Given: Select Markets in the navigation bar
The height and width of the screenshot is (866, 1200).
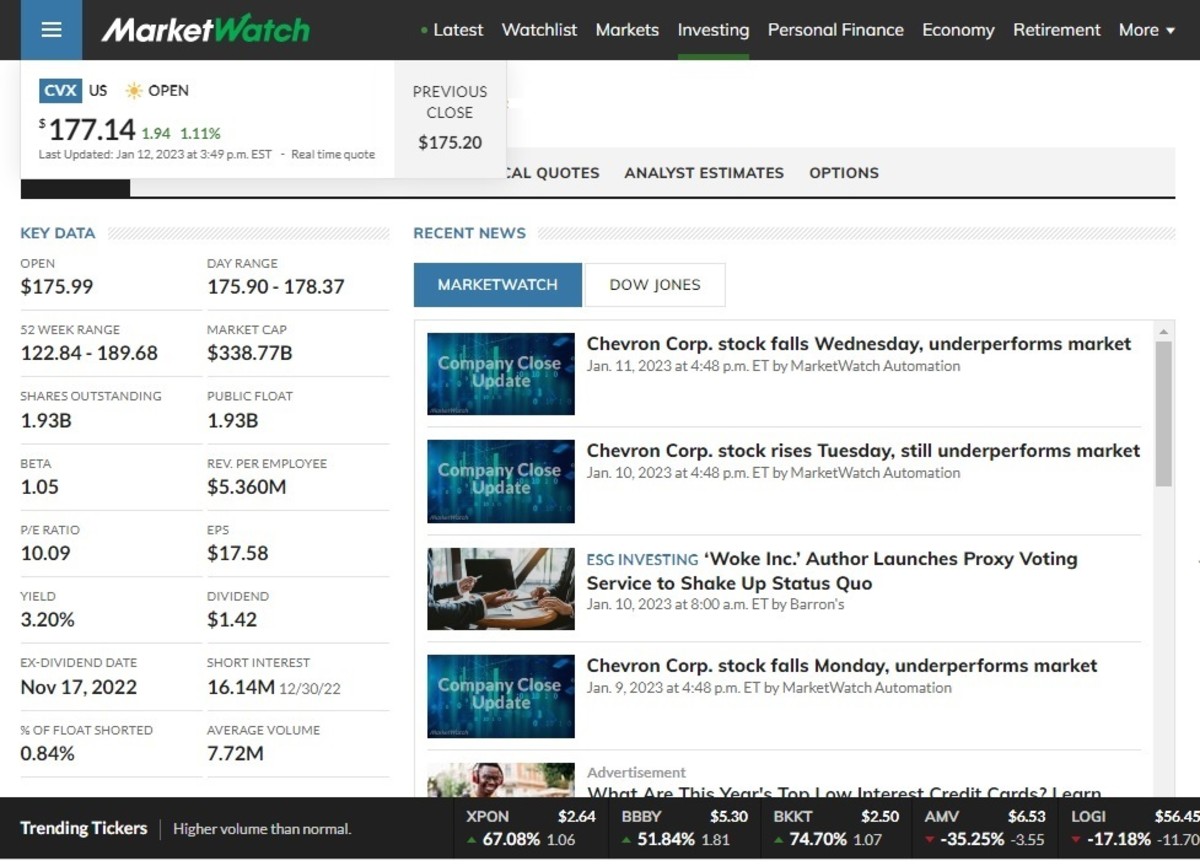Looking at the screenshot, I should pos(627,30).
